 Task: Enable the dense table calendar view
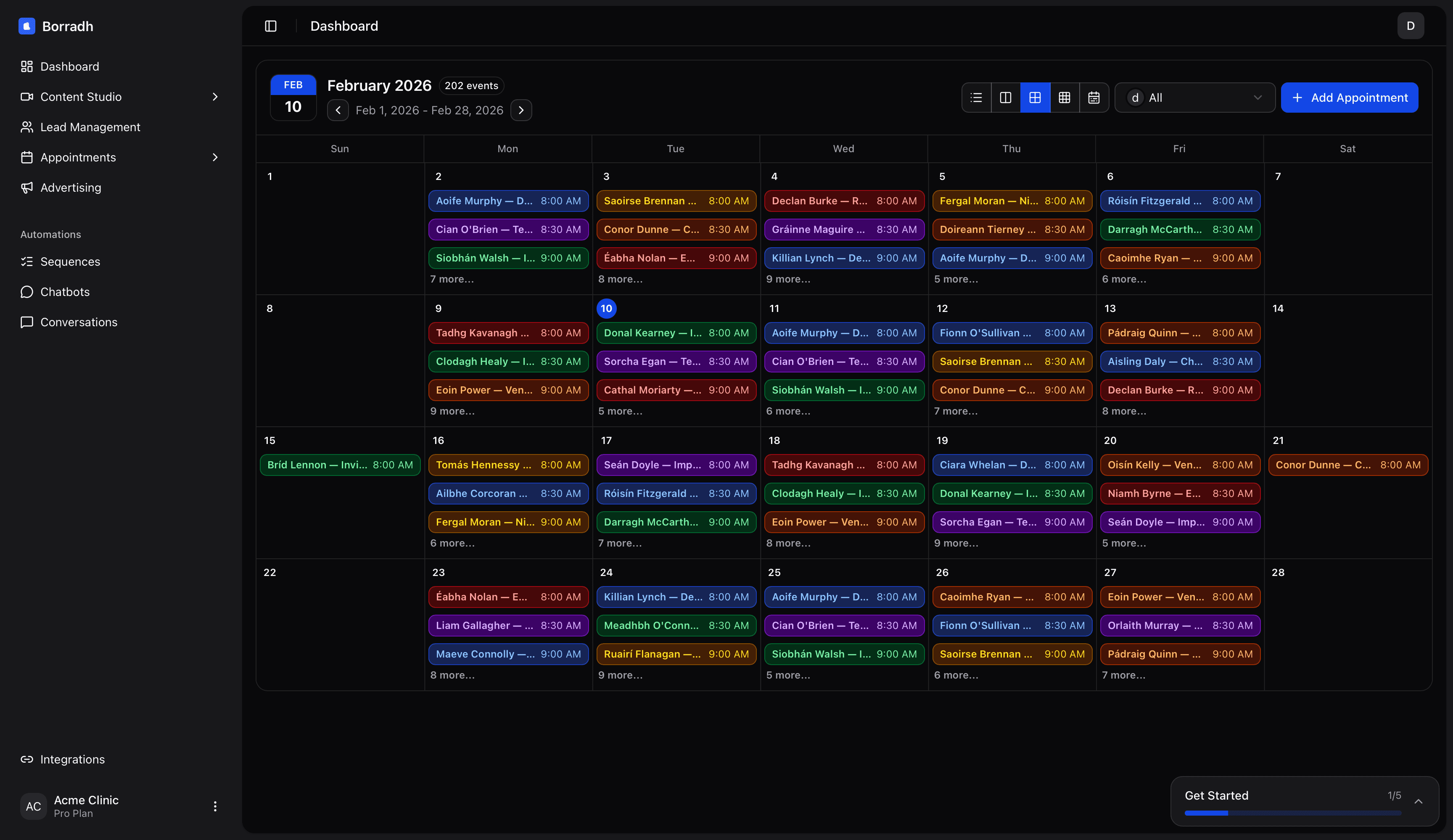pyautogui.click(x=1065, y=98)
